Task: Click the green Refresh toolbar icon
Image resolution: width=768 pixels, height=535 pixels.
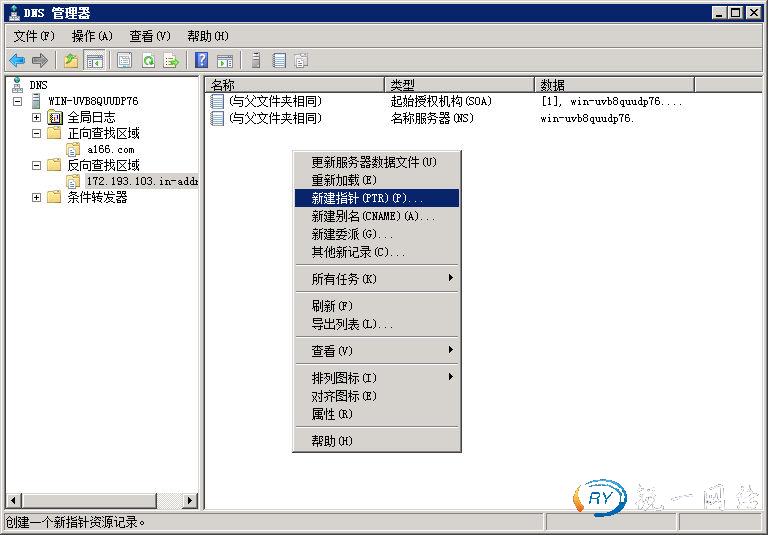Action: pos(148,61)
